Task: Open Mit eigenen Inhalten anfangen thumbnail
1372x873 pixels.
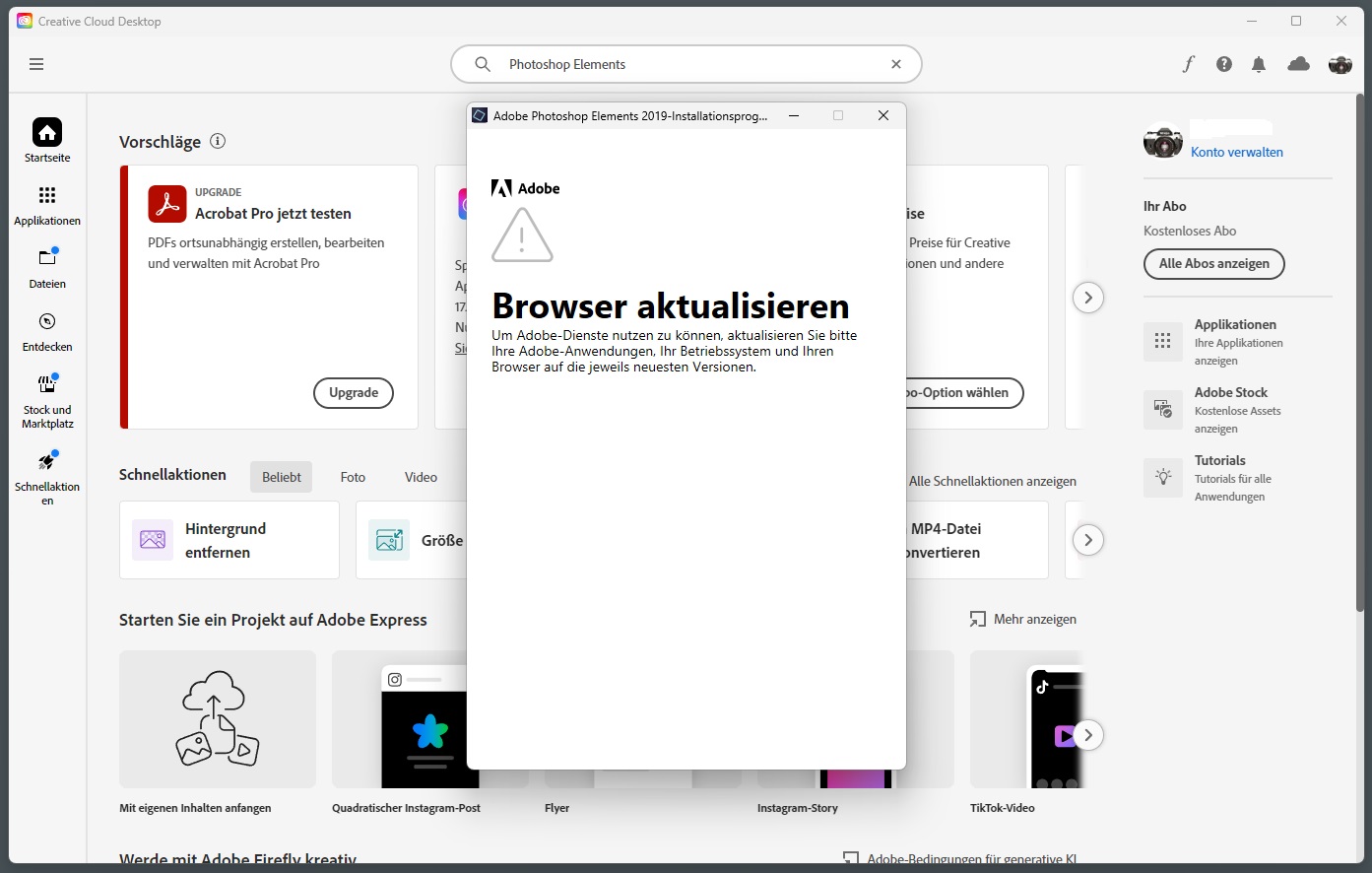Action: [x=218, y=719]
